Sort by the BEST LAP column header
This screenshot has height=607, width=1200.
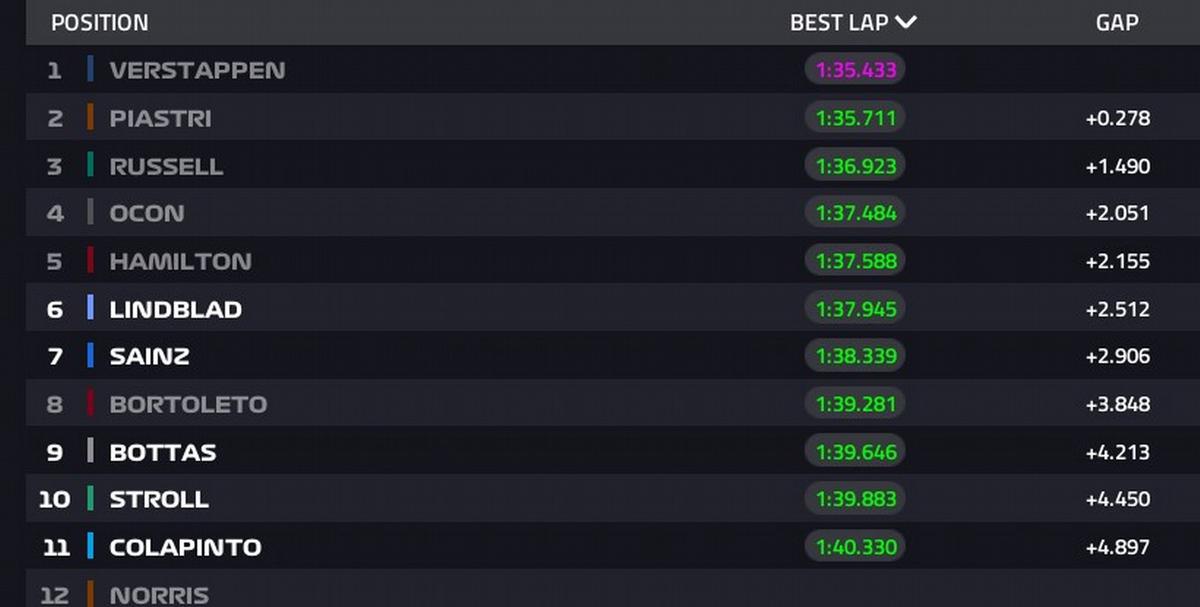coord(839,23)
